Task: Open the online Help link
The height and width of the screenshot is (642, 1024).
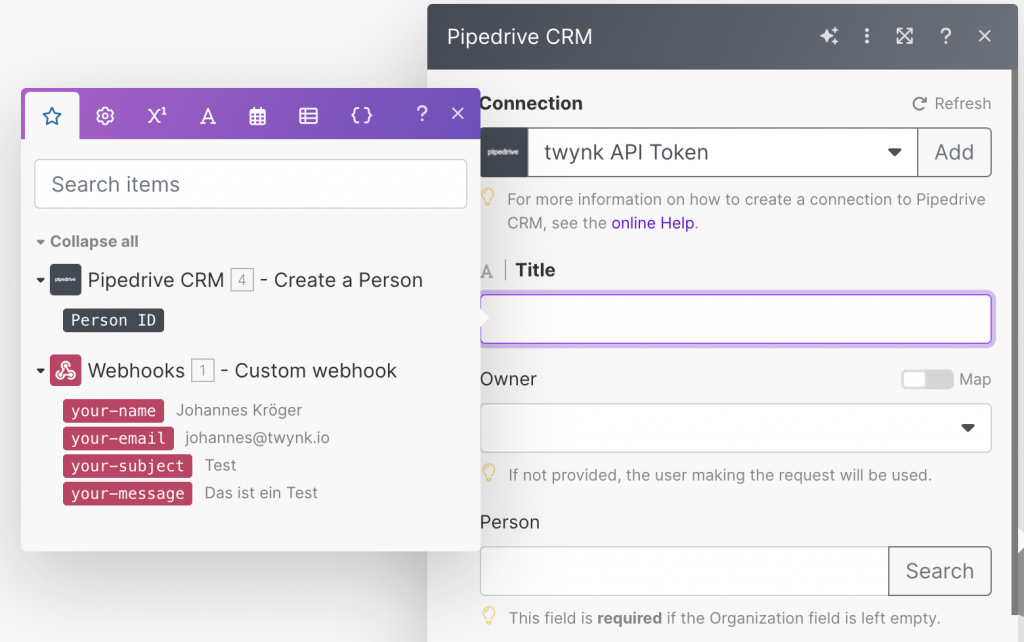Action: click(652, 223)
